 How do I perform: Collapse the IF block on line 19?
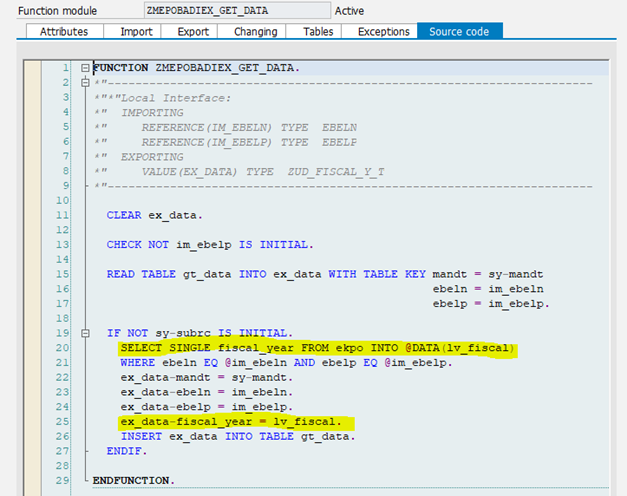85,333
